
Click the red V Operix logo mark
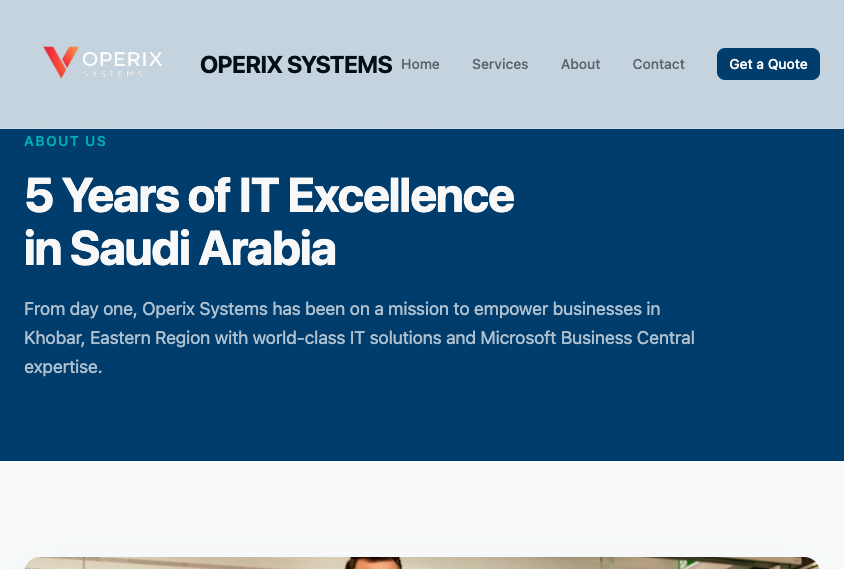pos(60,62)
